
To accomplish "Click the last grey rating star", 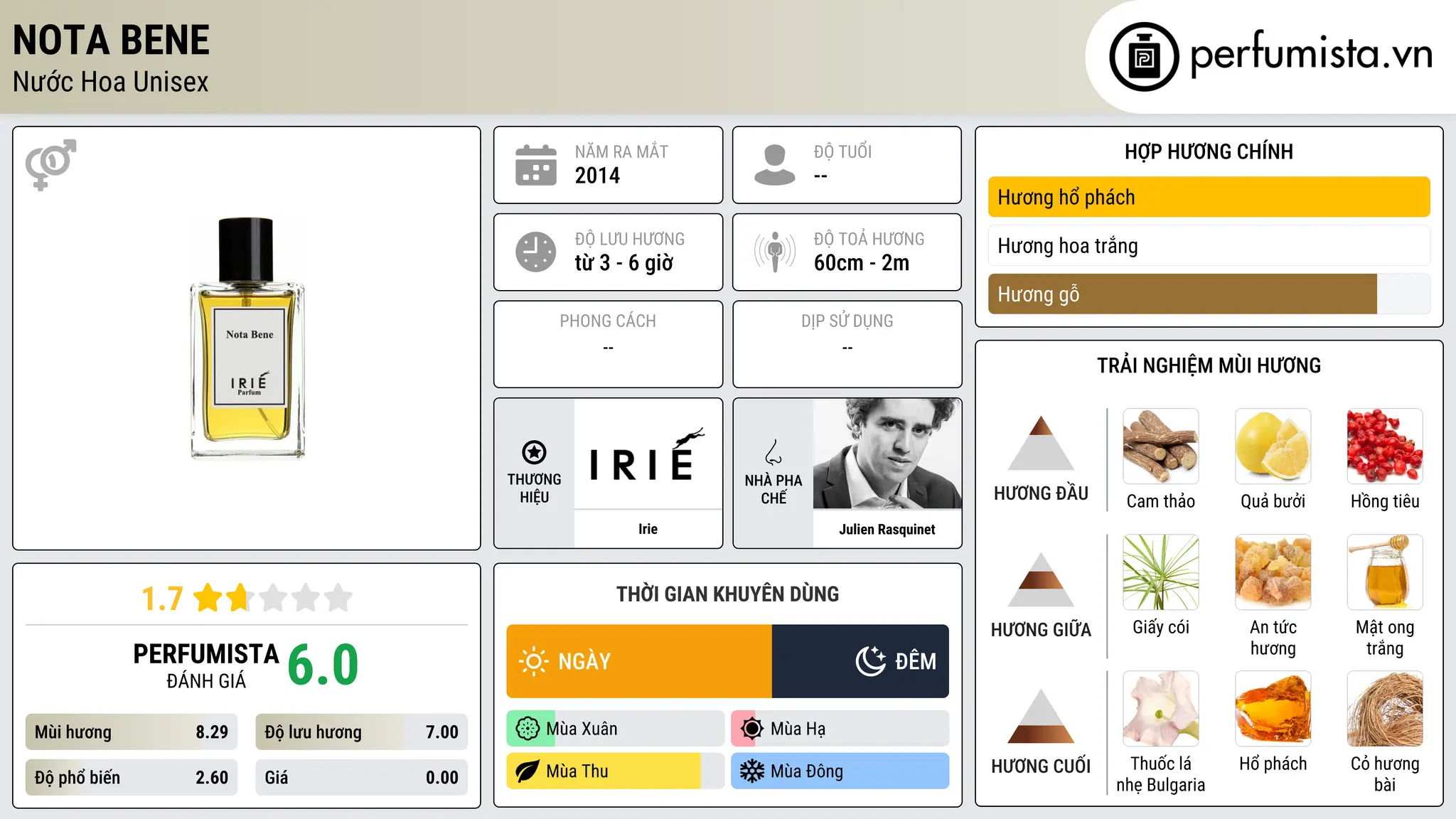I will click(338, 598).
